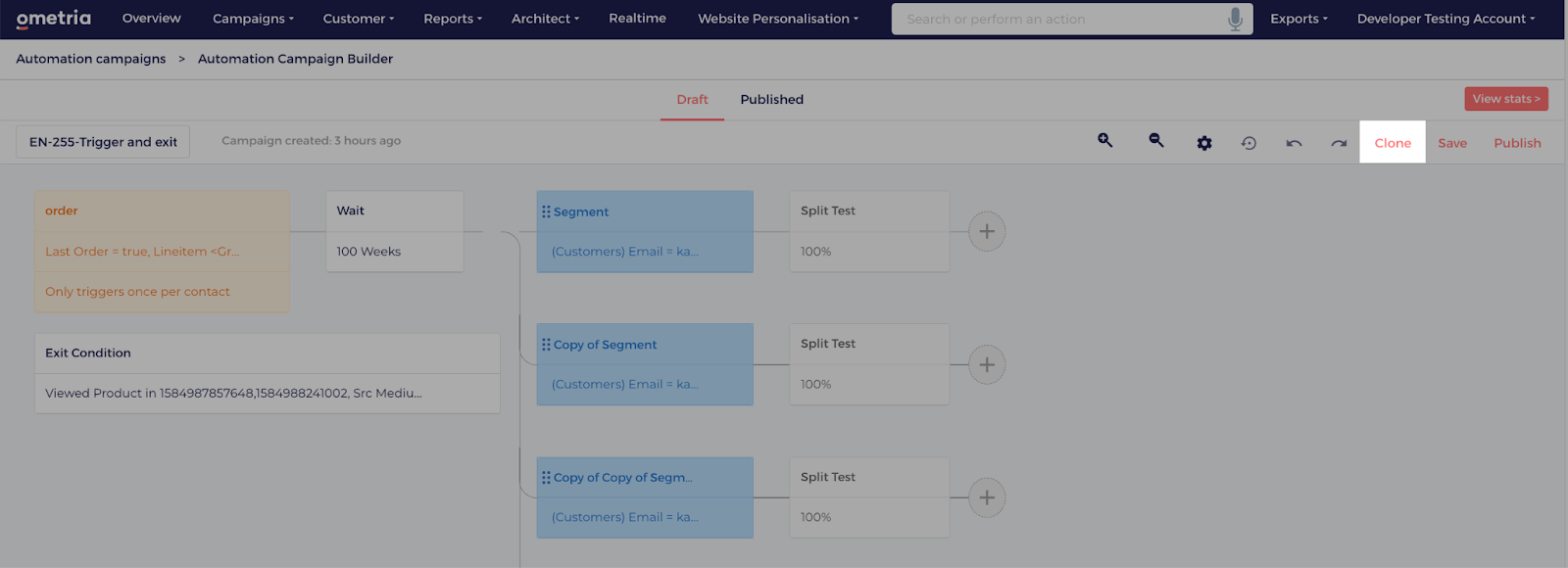Click the microphone icon in search bar
The width and height of the screenshot is (1568, 568).
[1235, 19]
